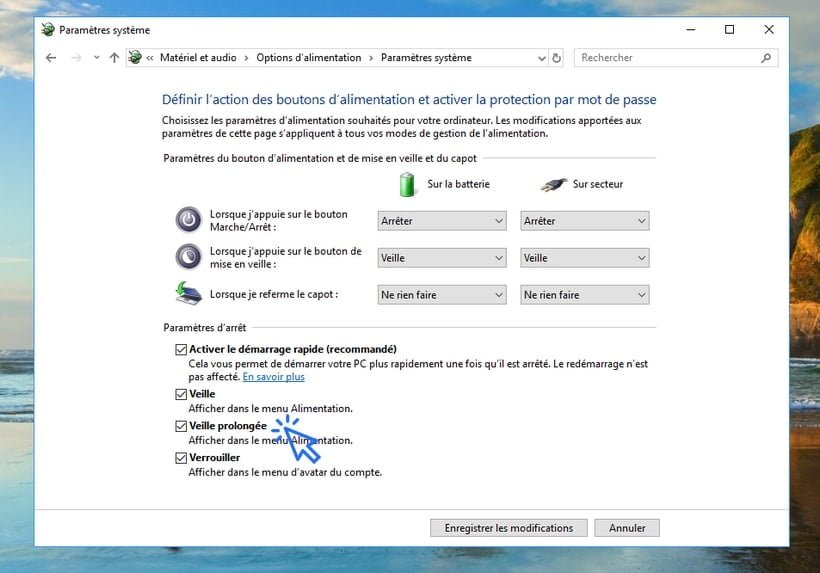This screenshot has width=820, height=573.
Task: Expand chevron after Matériel et audio
Action: [246, 58]
